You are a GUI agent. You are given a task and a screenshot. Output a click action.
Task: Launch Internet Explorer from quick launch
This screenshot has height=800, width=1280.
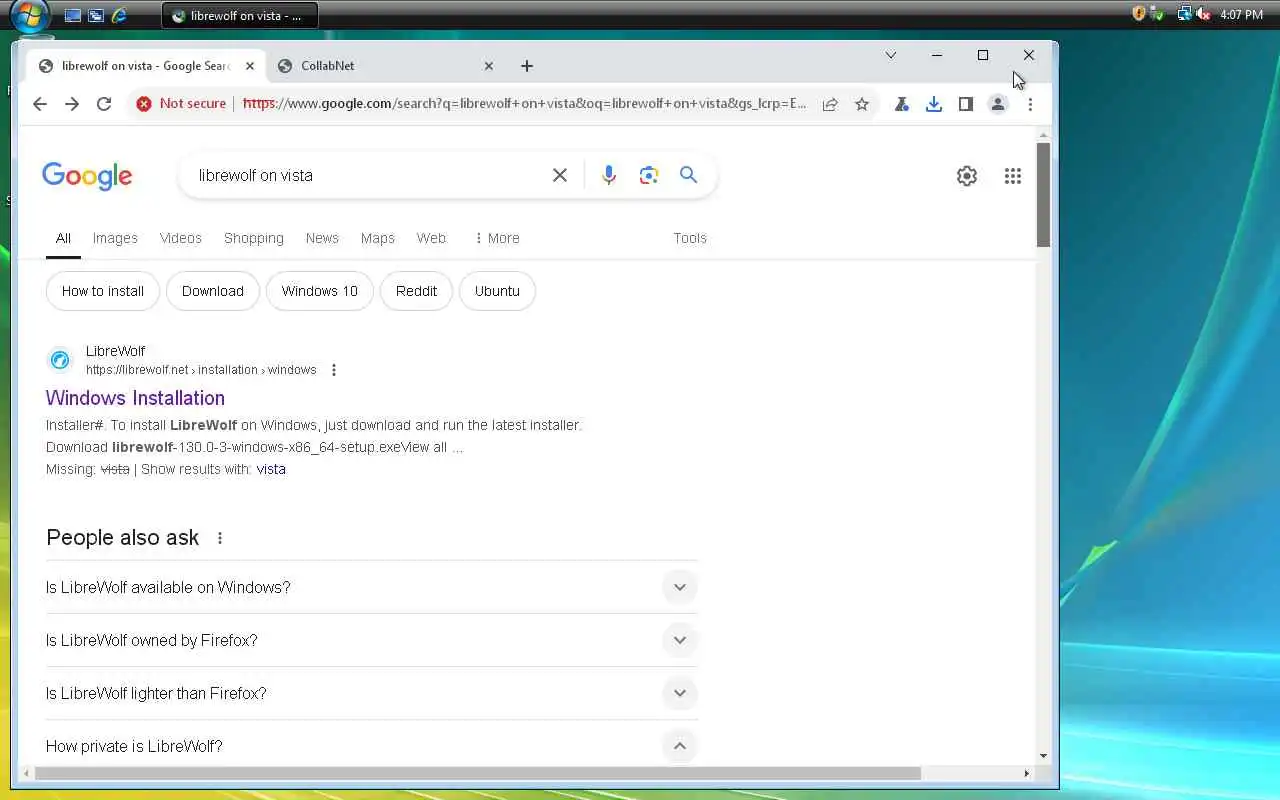pos(119,15)
